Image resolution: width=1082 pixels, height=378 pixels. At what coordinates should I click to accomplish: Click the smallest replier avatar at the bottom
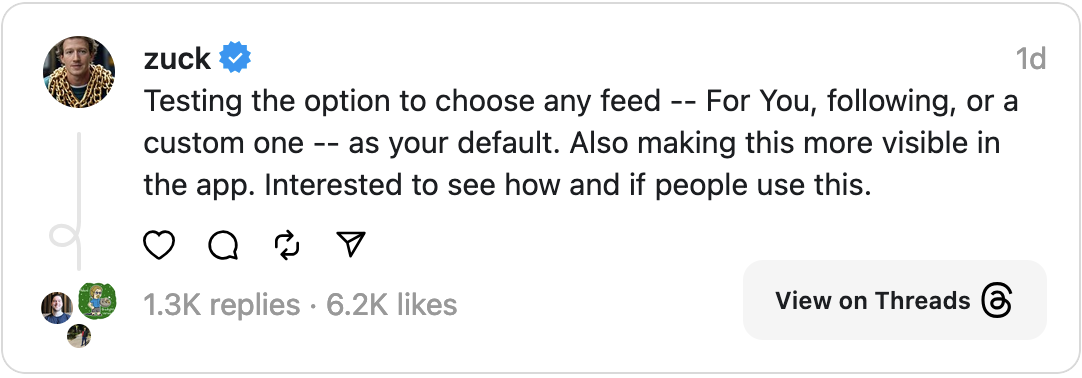pyautogui.click(x=79, y=336)
